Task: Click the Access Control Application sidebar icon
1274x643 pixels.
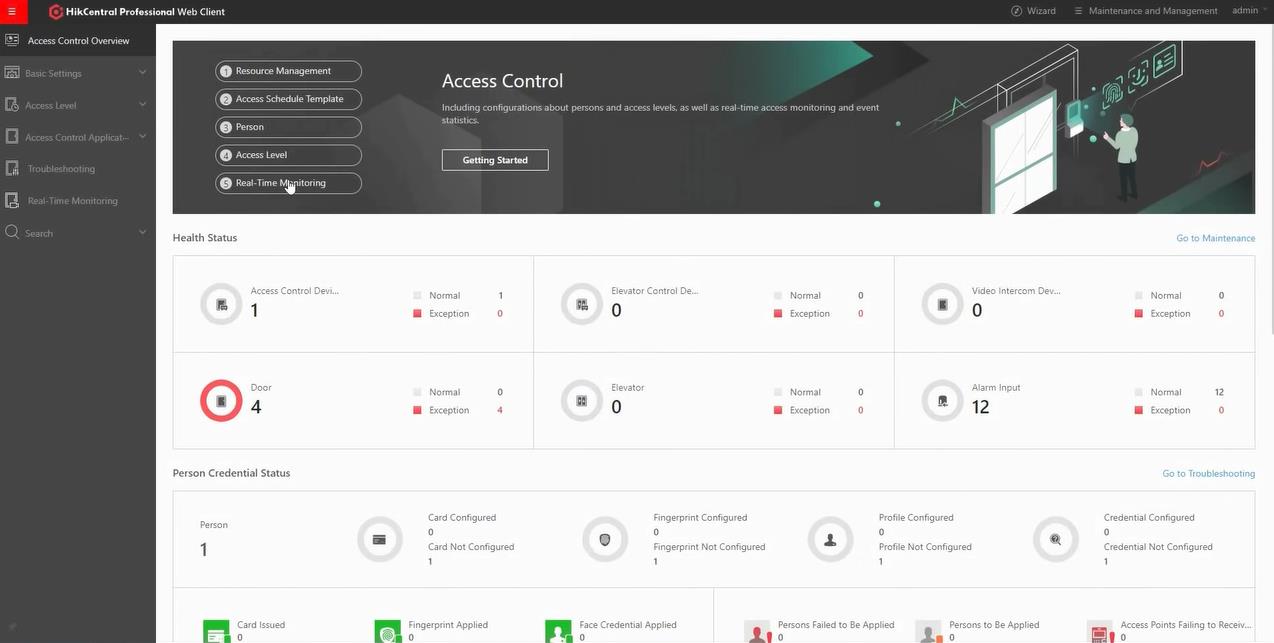Action: [12, 136]
